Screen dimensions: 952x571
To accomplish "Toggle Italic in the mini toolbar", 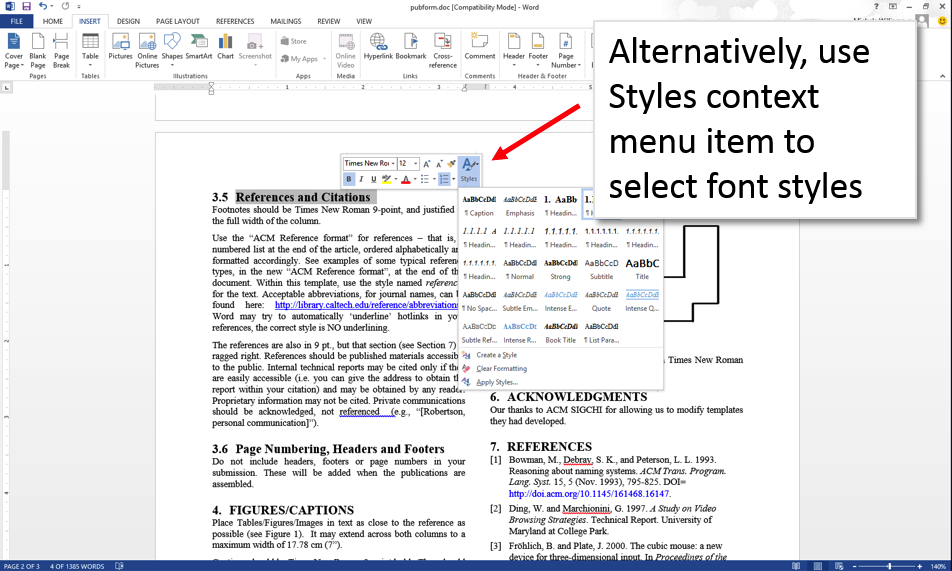I will point(361,179).
